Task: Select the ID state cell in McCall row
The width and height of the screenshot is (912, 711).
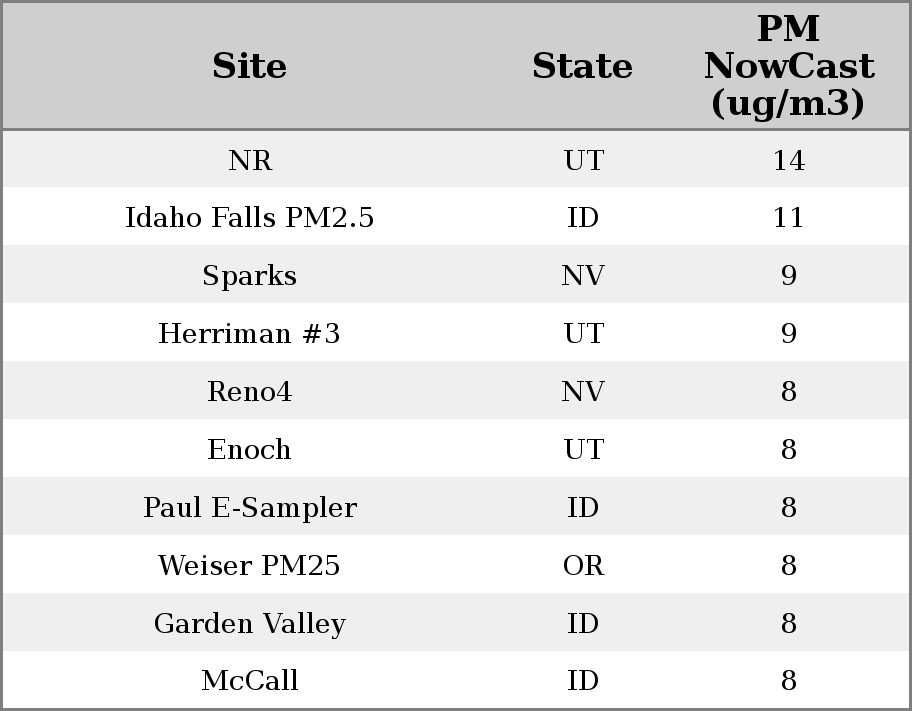Action: click(x=583, y=681)
